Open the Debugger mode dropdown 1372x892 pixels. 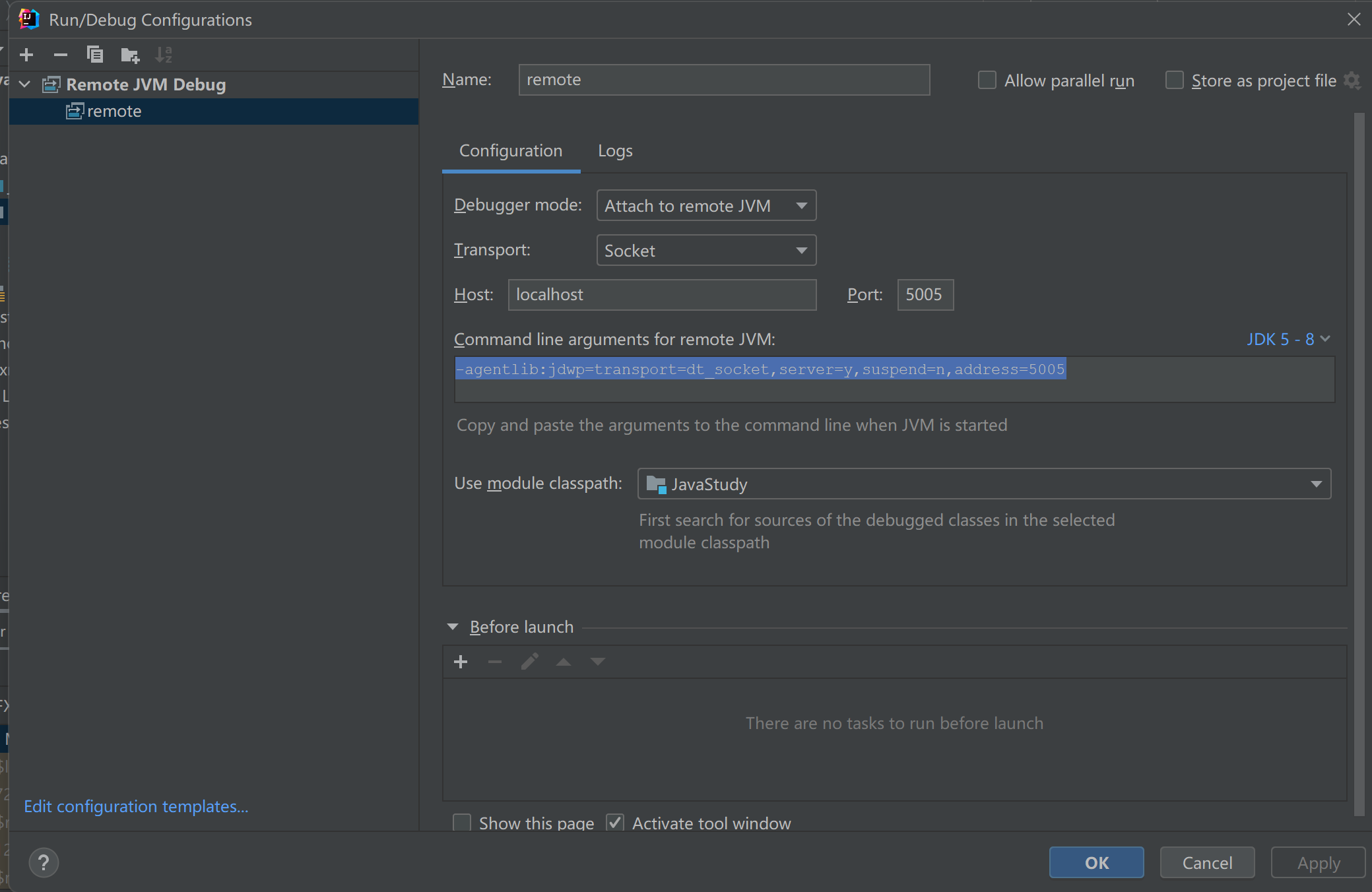point(706,206)
